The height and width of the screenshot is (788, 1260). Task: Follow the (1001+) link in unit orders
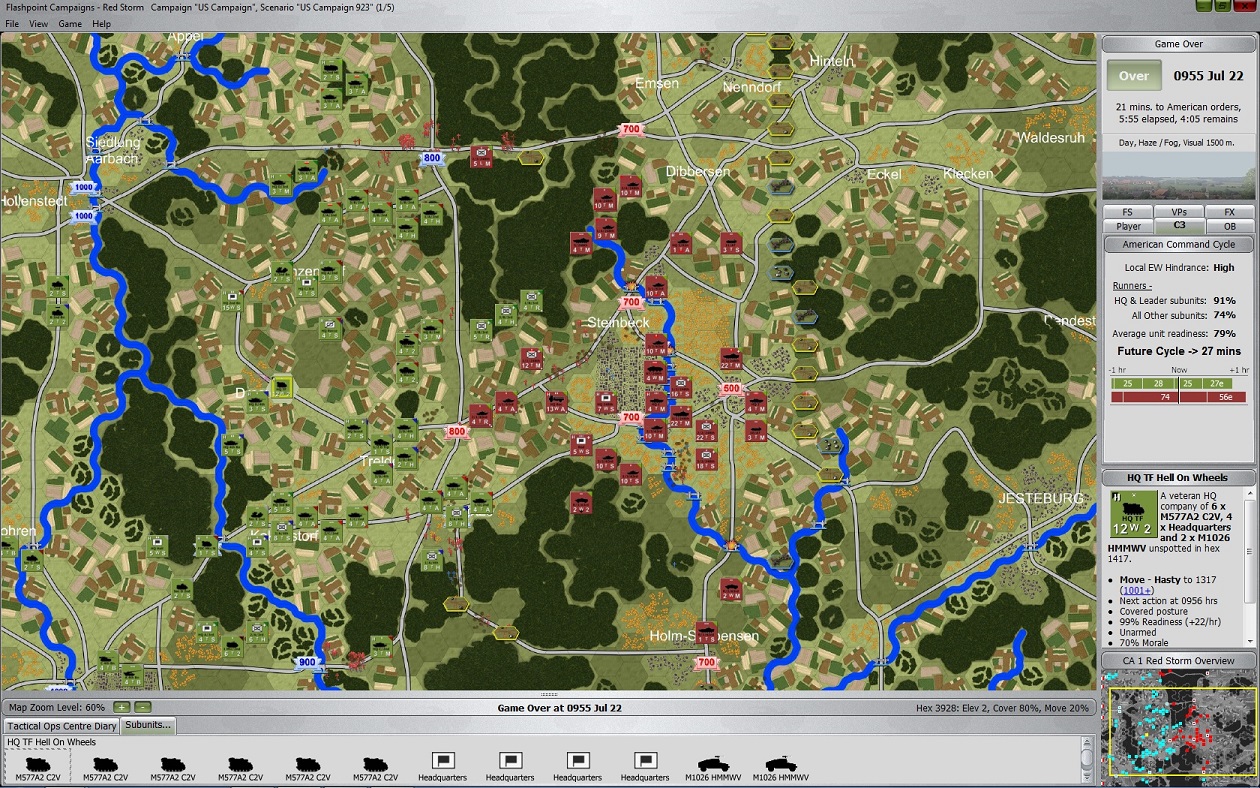(x=1139, y=590)
